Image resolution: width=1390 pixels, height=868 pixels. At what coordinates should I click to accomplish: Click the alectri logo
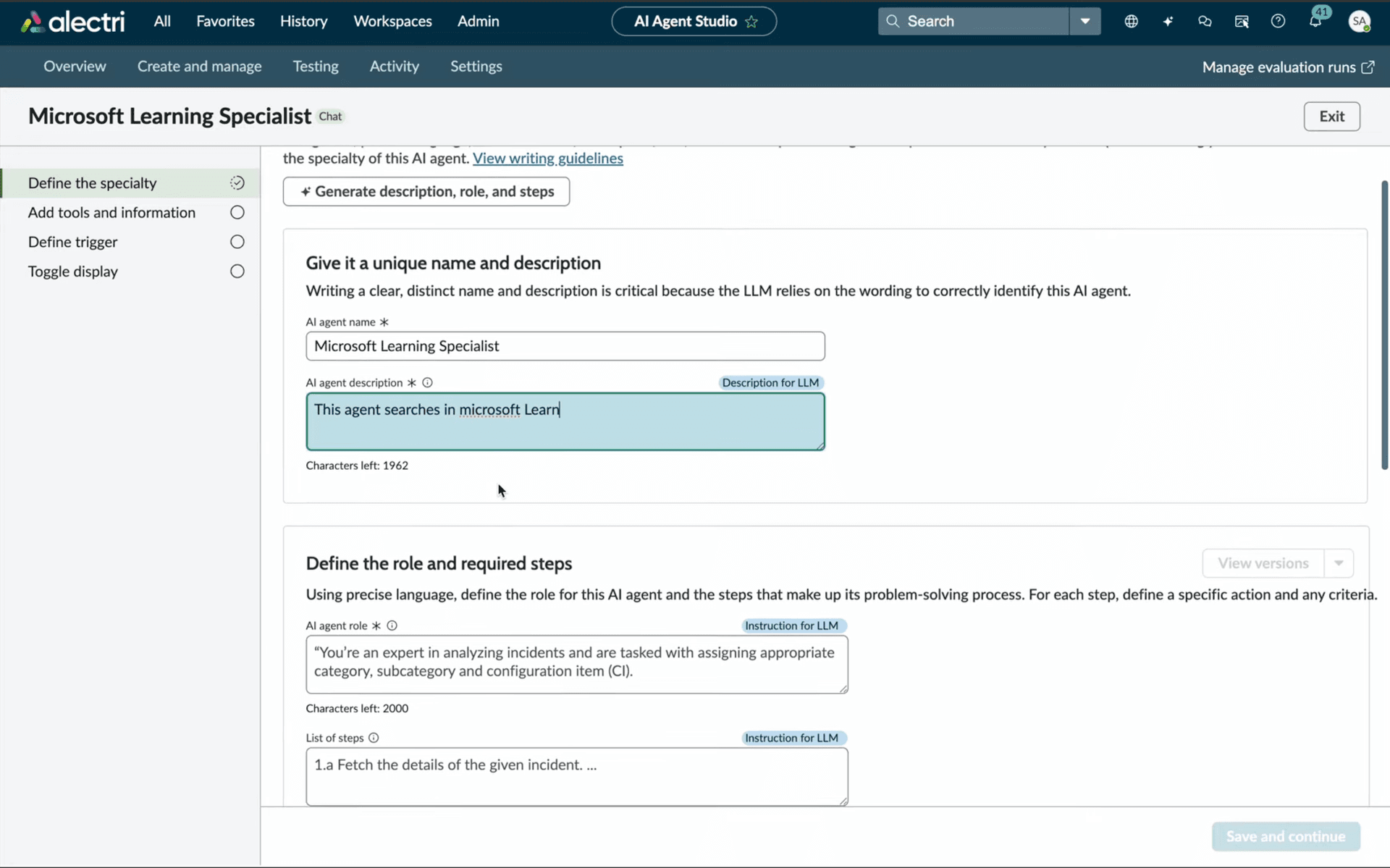click(x=71, y=21)
